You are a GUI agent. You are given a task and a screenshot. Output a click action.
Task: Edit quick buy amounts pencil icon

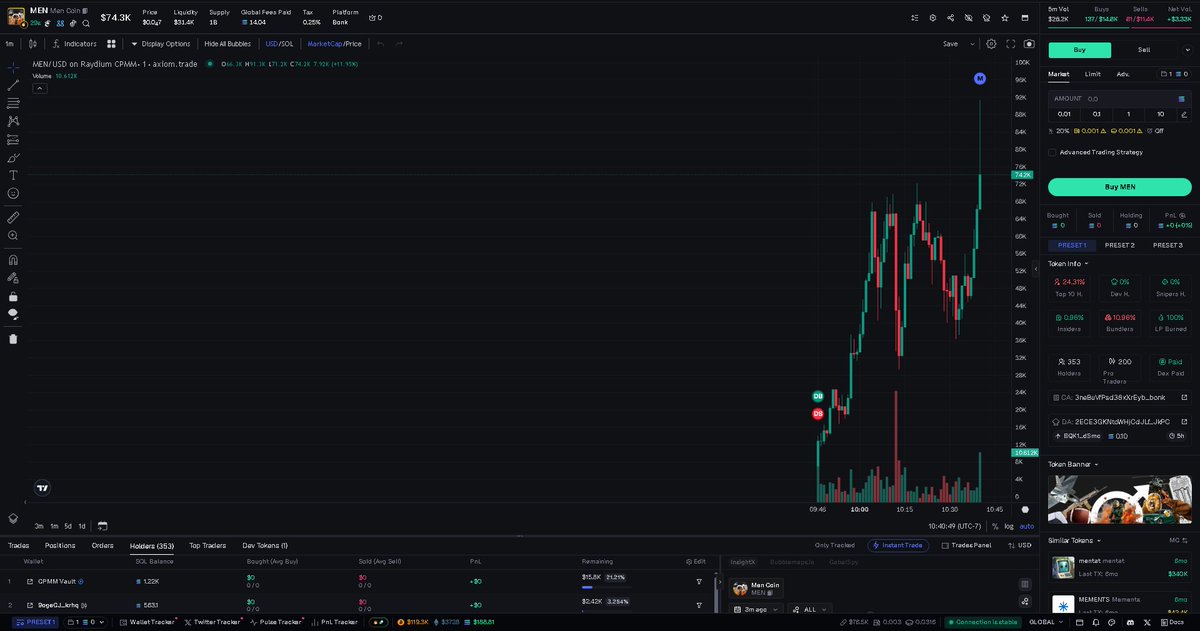click(1183, 114)
